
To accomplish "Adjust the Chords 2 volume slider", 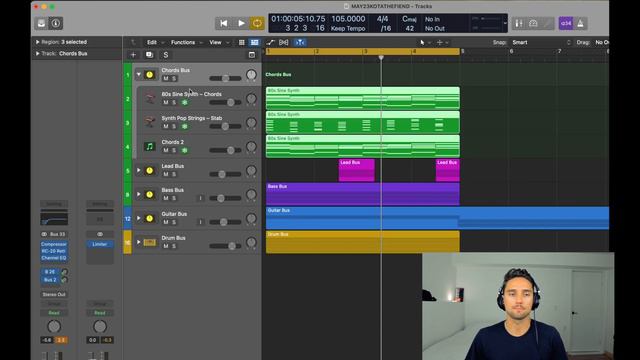I will tap(225, 151).
